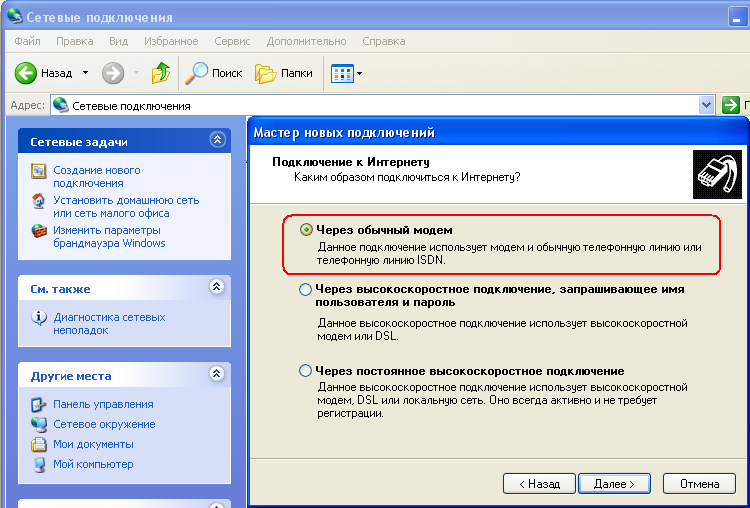Image resolution: width=750 pixels, height=508 pixels.
Task: Open Search with the magnifier icon
Action: (196, 73)
